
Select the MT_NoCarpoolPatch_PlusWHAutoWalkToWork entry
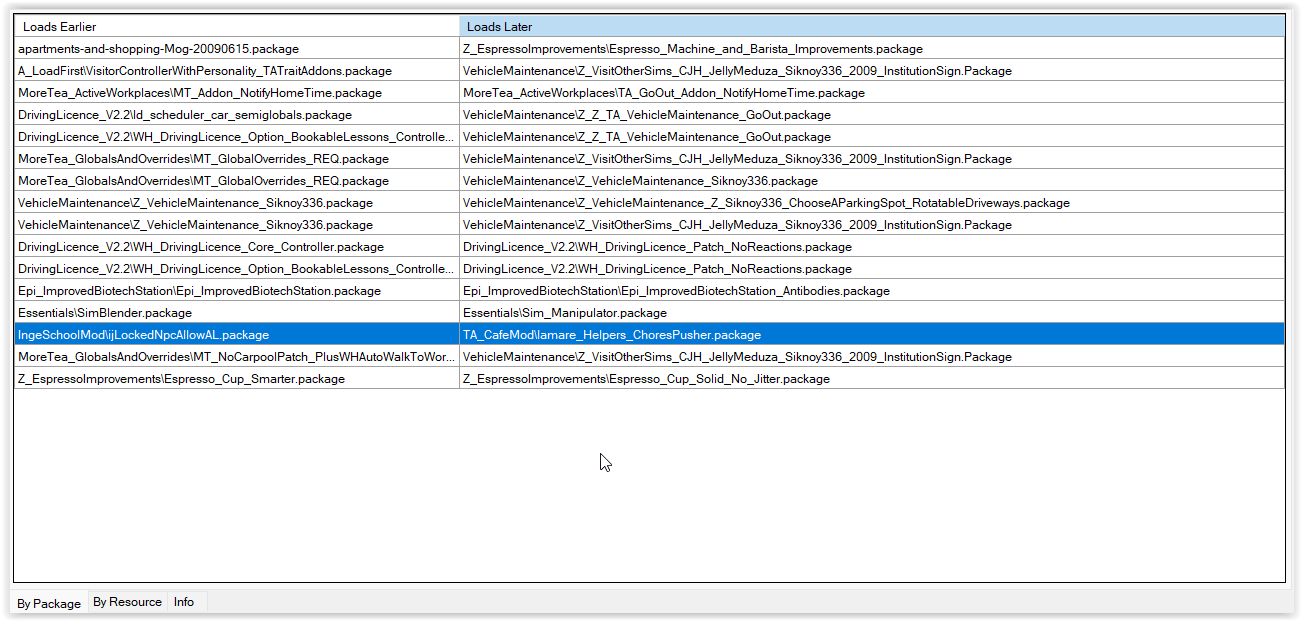pos(236,357)
